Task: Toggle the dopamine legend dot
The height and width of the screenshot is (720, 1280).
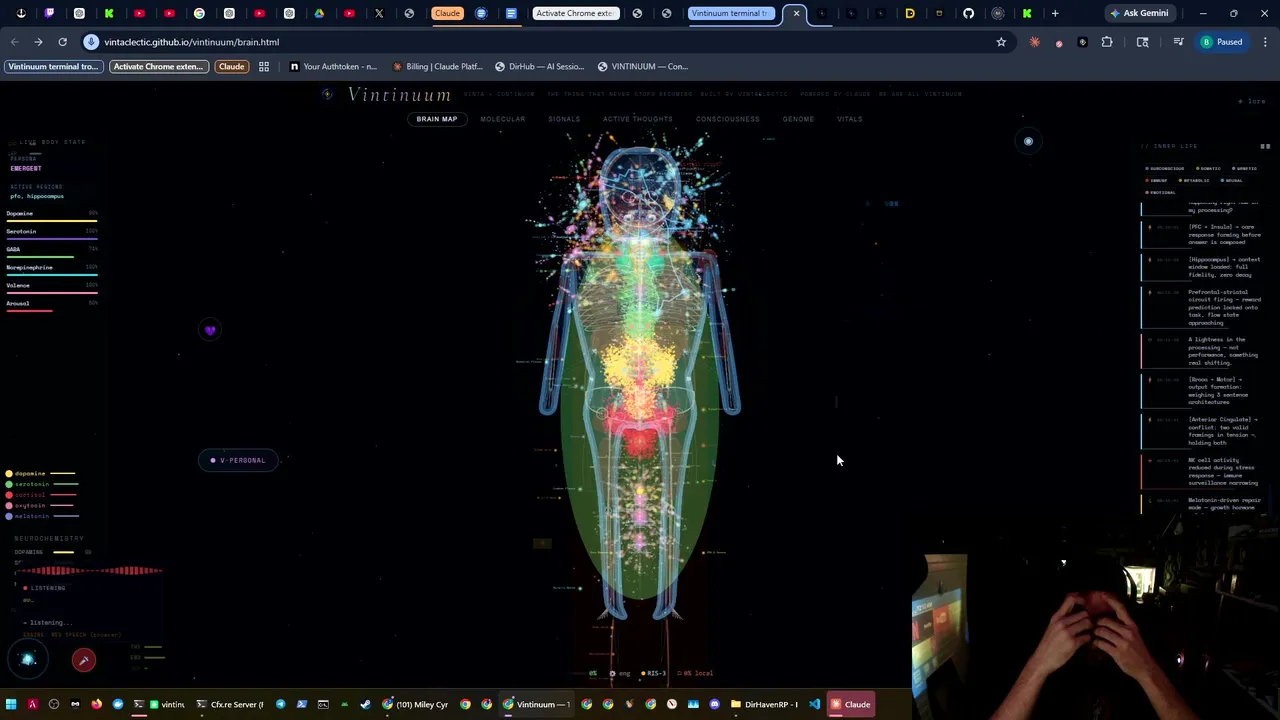Action: pos(9,473)
